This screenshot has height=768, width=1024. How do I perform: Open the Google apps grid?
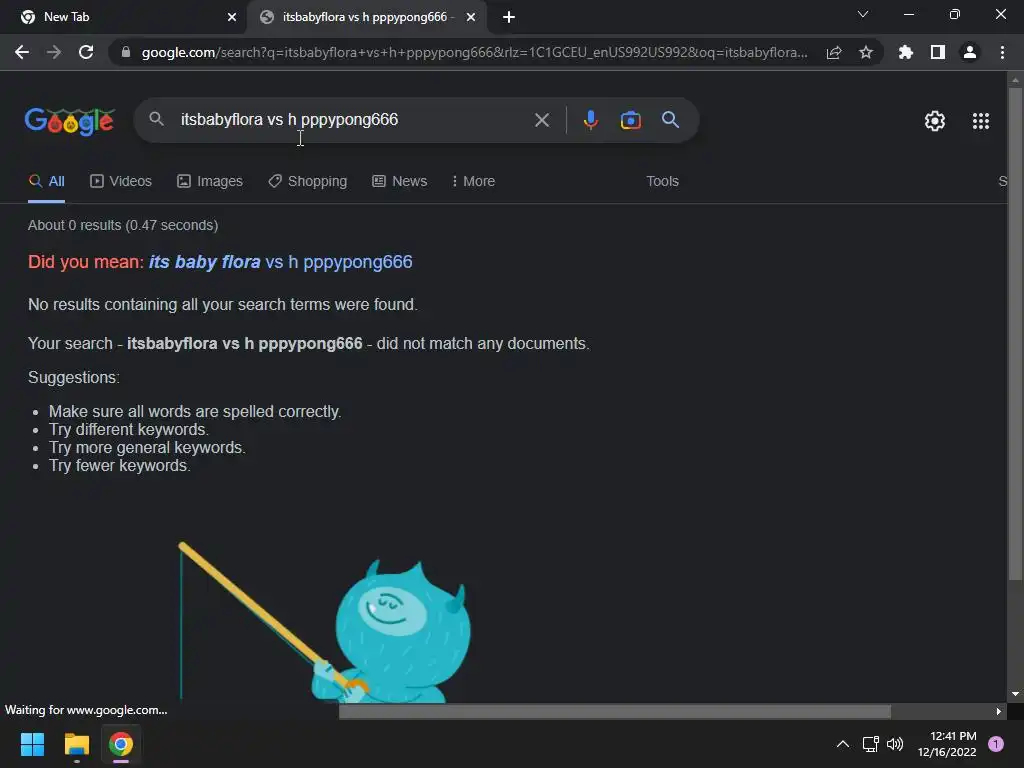(x=981, y=121)
